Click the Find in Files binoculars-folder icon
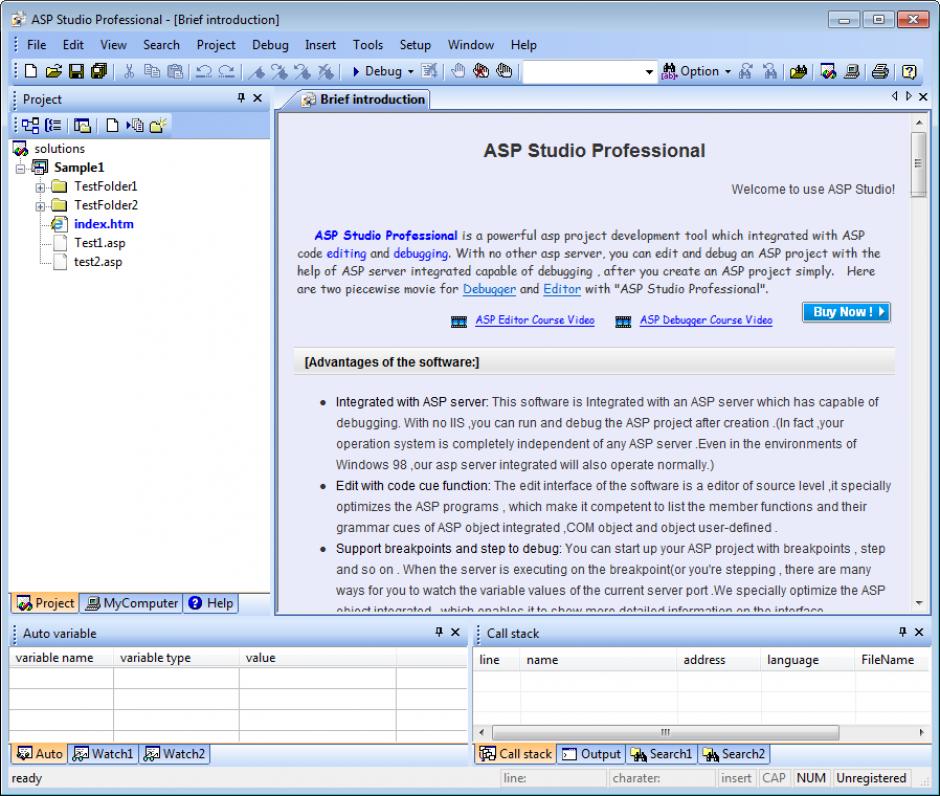 click(798, 71)
